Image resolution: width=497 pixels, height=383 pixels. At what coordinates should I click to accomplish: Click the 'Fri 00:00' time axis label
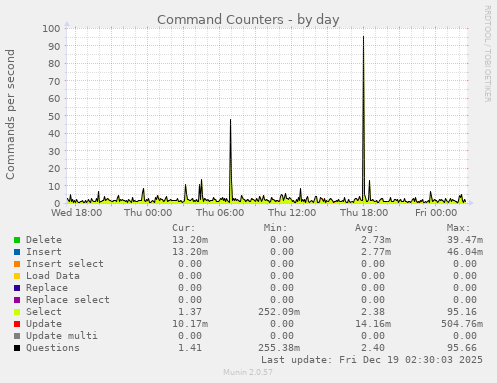coord(436,213)
